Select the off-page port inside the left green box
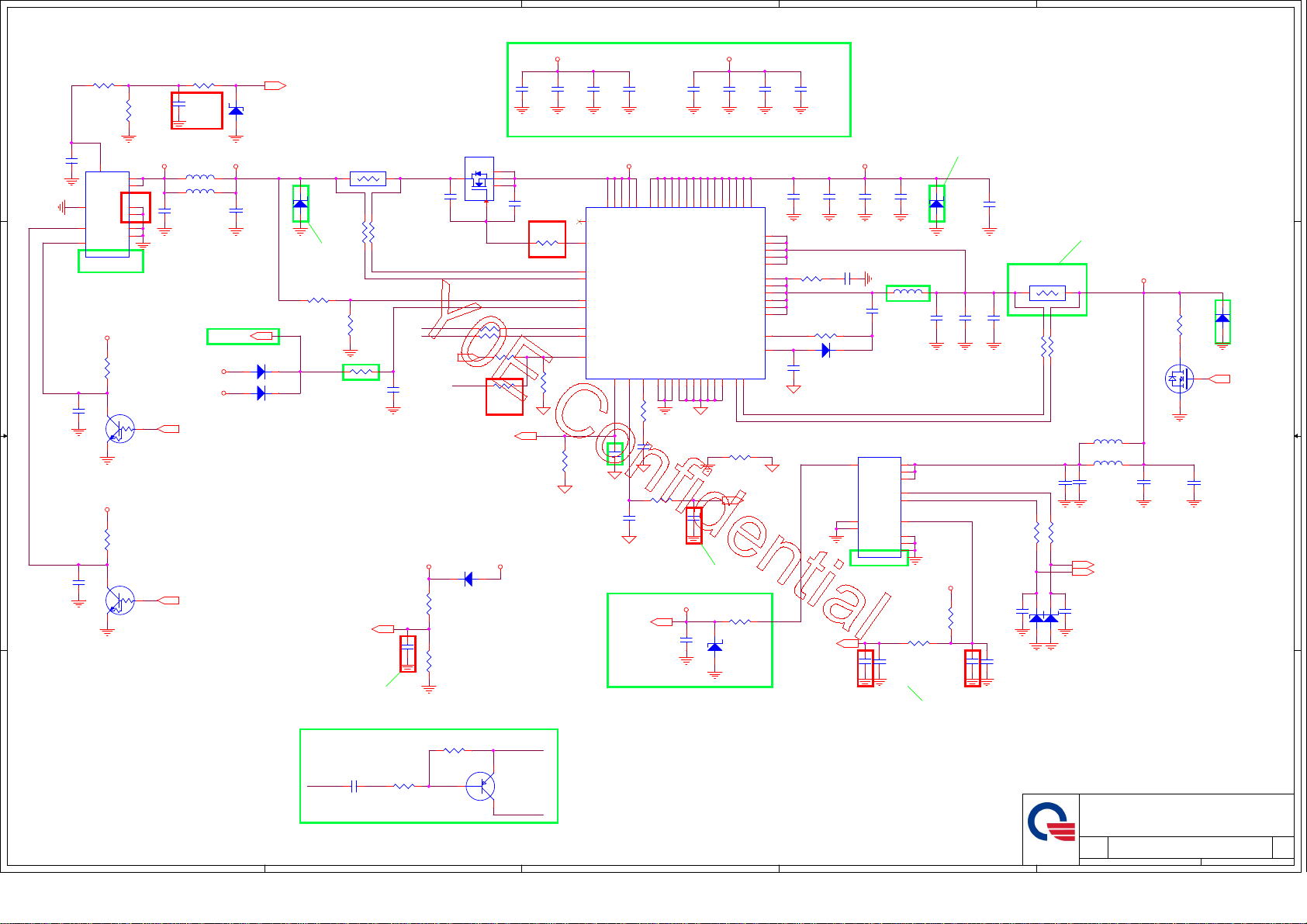The image size is (1307, 924). (261, 336)
